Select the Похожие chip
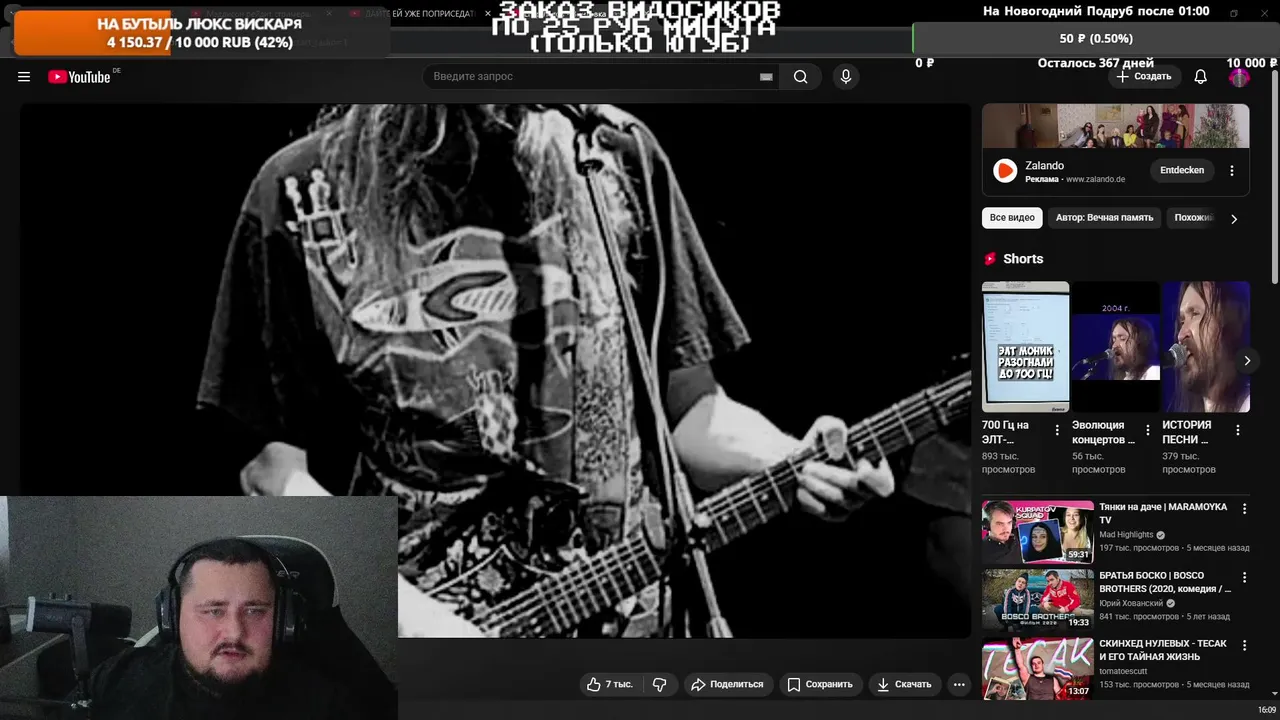Image resolution: width=1280 pixels, height=720 pixels. [1192, 217]
